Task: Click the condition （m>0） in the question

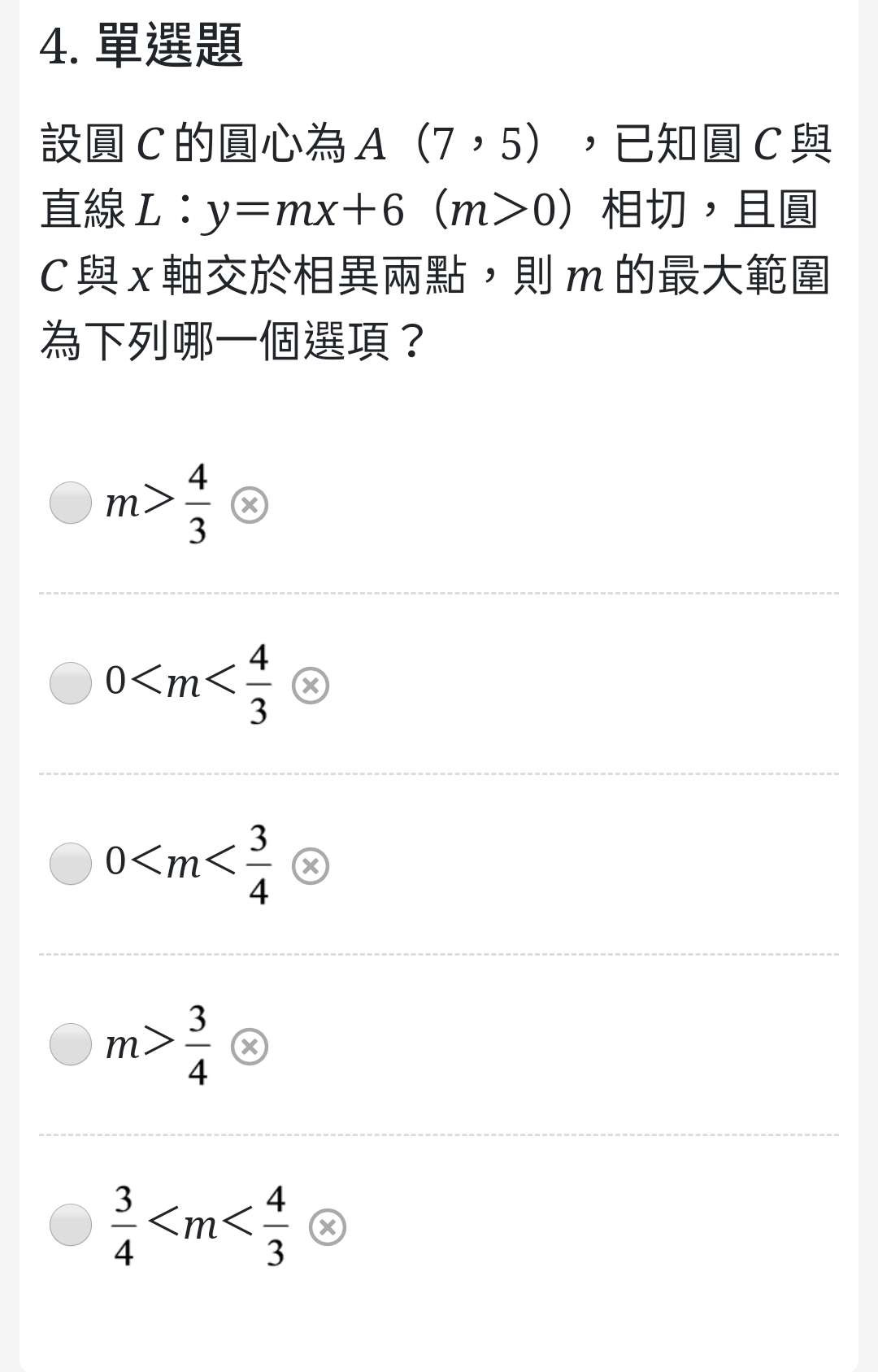Action: pos(507,211)
